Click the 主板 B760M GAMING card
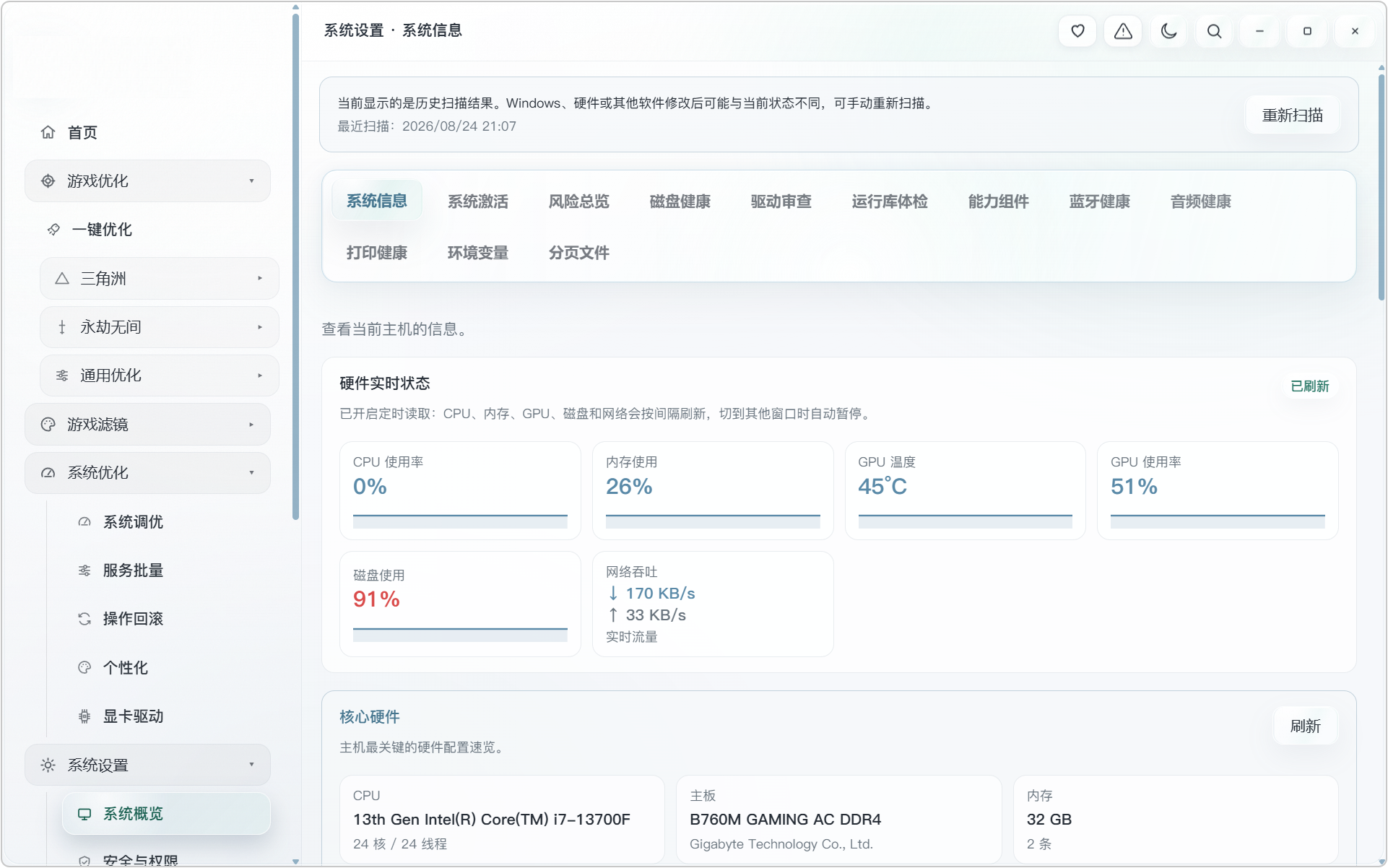This screenshot has width=1388, height=868. pyautogui.click(x=838, y=820)
